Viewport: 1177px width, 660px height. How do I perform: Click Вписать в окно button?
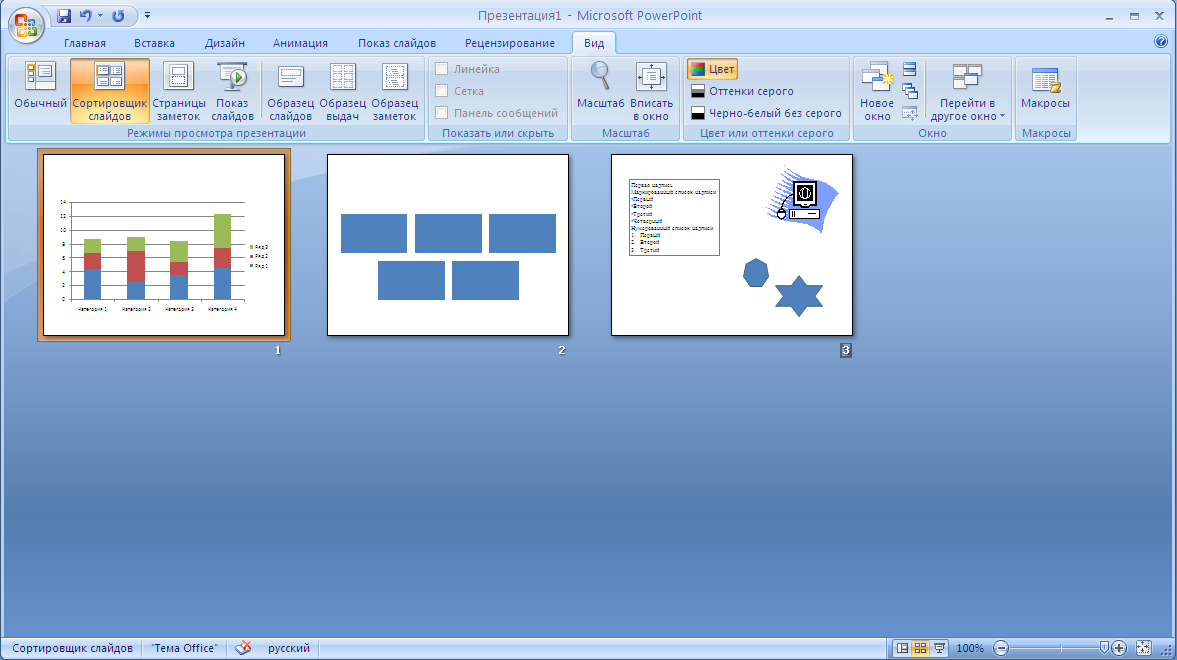[651, 91]
